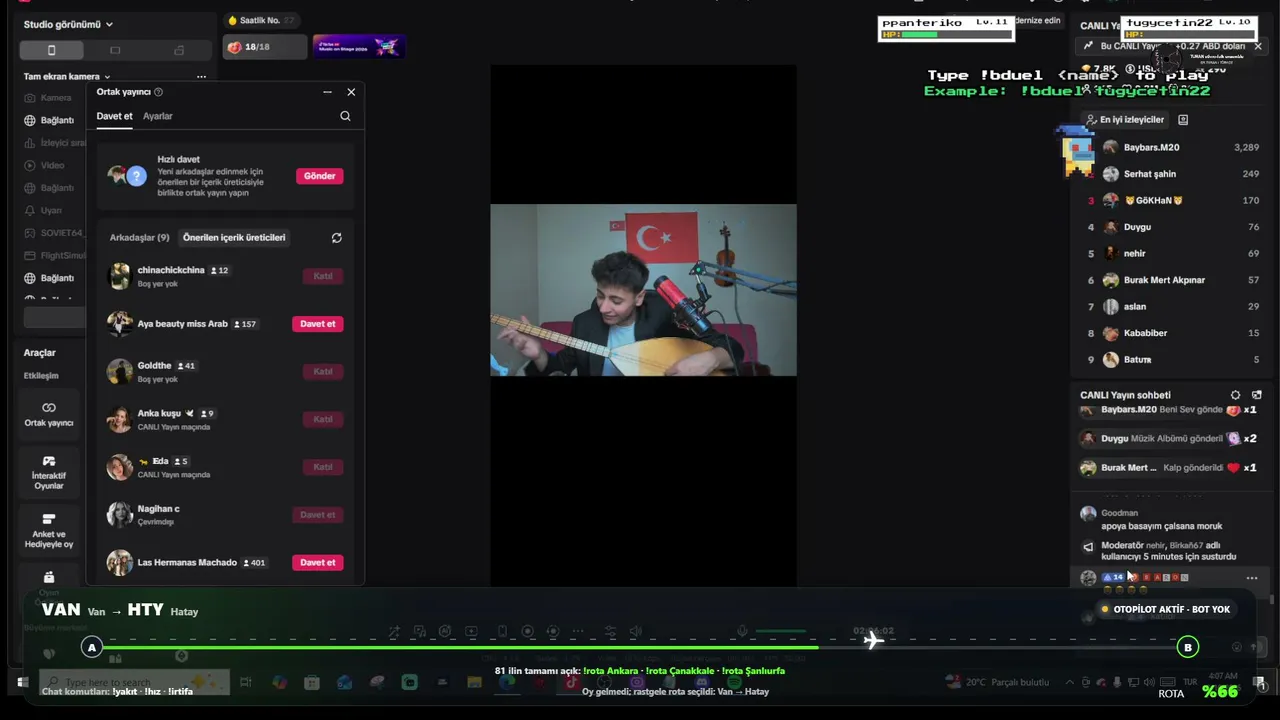Switch to the Davet et tab
Image resolution: width=1280 pixels, height=720 pixels.
(114, 116)
